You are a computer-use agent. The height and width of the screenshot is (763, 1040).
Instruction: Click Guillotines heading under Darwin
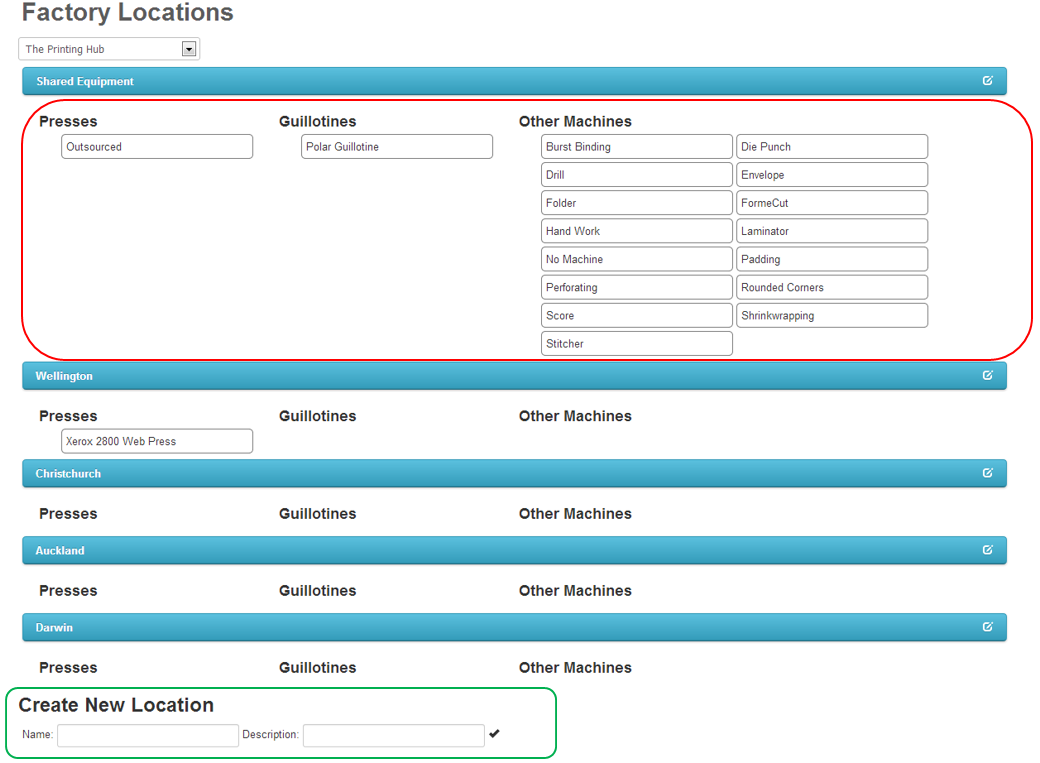click(318, 667)
